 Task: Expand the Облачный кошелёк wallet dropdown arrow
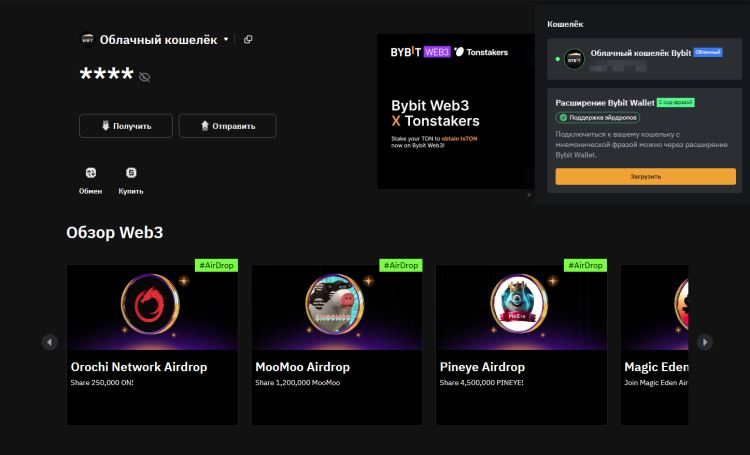(x=226, y=39)
